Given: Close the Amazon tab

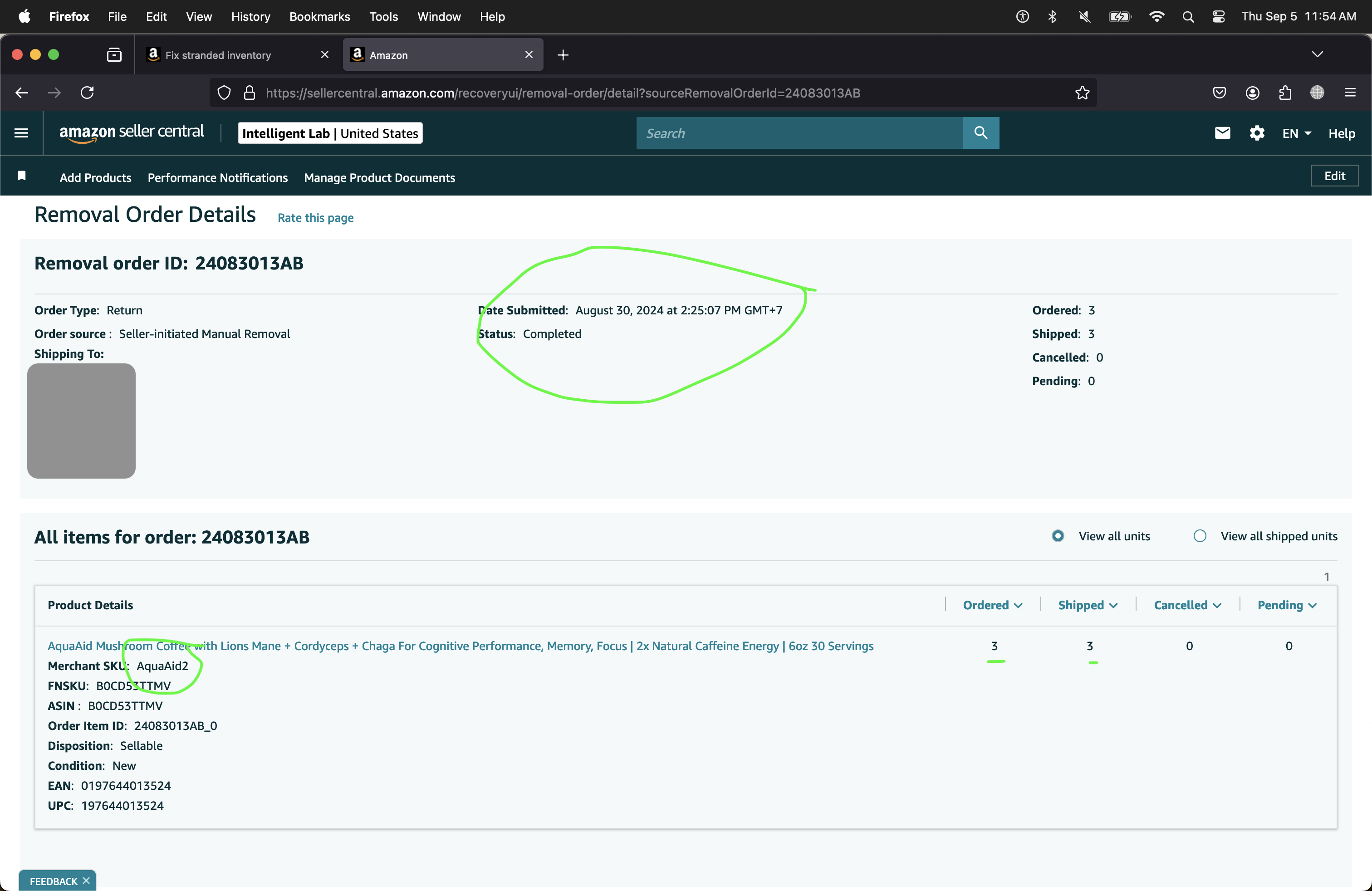Looking at the screenshot, I should coord(529,55).
